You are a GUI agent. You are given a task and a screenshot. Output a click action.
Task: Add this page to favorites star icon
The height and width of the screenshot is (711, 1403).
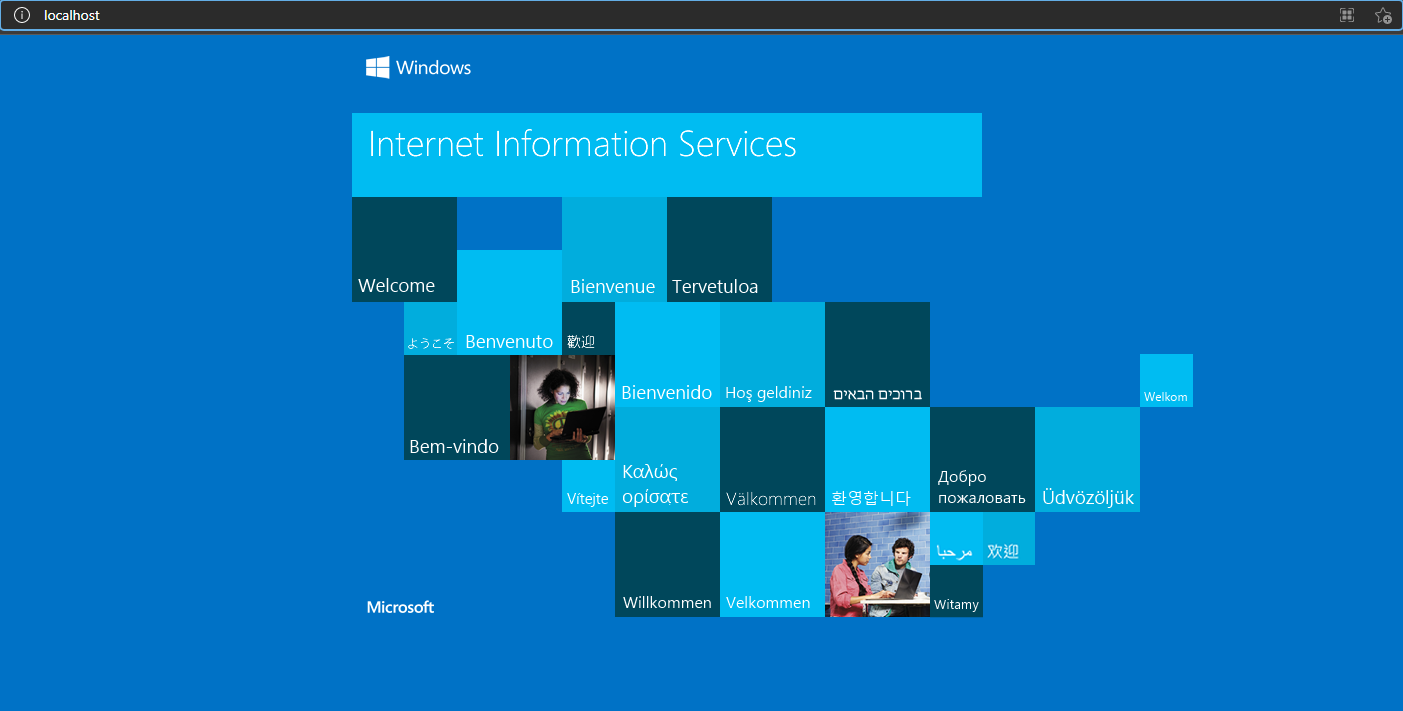[1383, 15]
